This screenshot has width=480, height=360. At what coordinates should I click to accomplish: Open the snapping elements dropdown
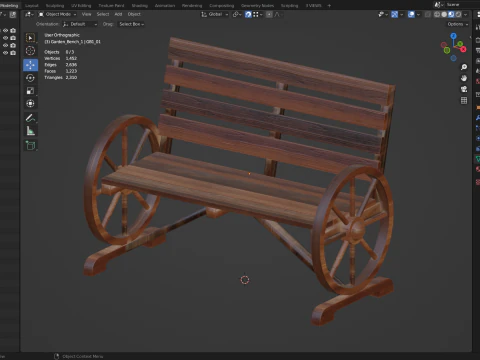coord(258,14)
